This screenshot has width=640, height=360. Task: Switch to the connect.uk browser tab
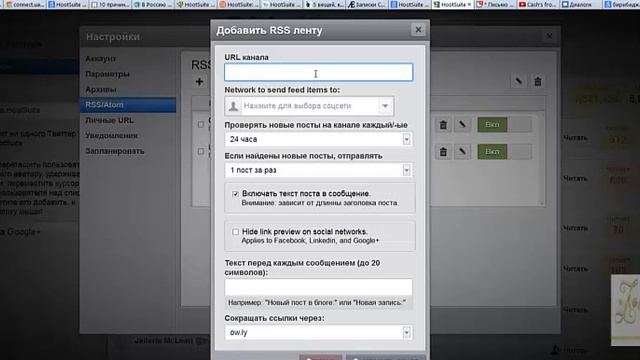click(24, 4)
